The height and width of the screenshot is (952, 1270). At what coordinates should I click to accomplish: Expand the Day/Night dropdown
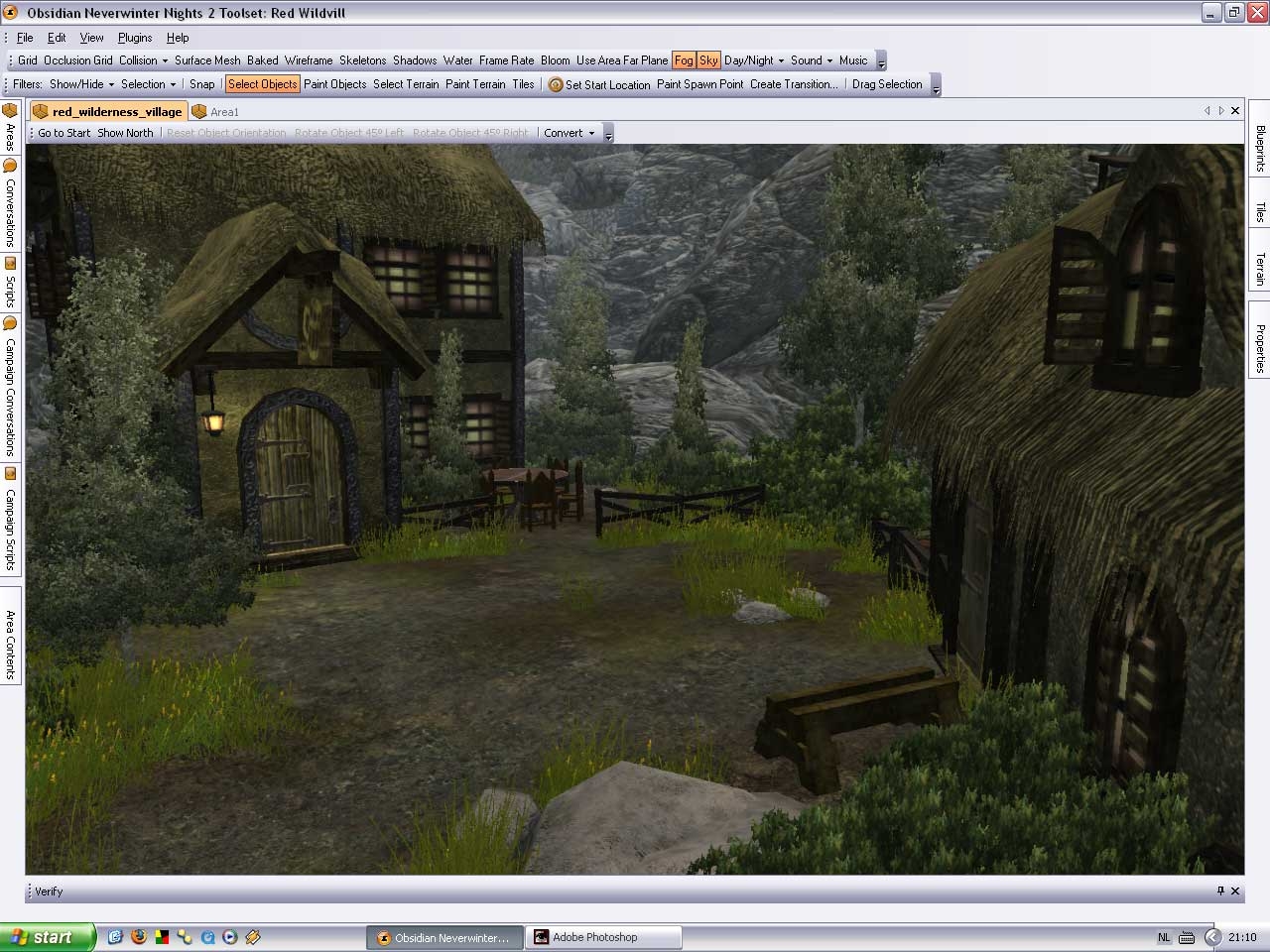754,60
